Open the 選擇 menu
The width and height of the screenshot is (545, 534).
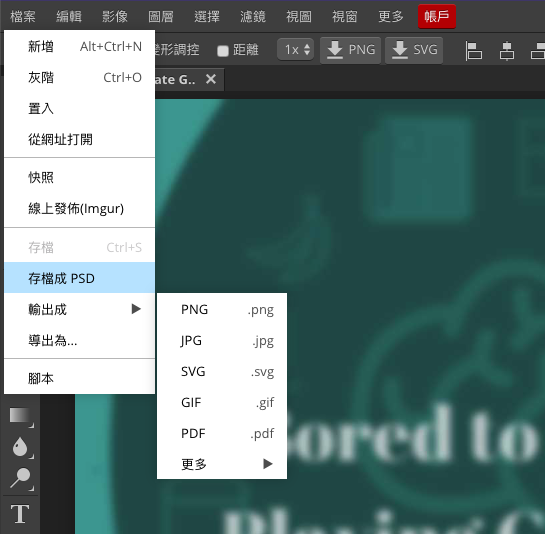(x=207, y=16)
